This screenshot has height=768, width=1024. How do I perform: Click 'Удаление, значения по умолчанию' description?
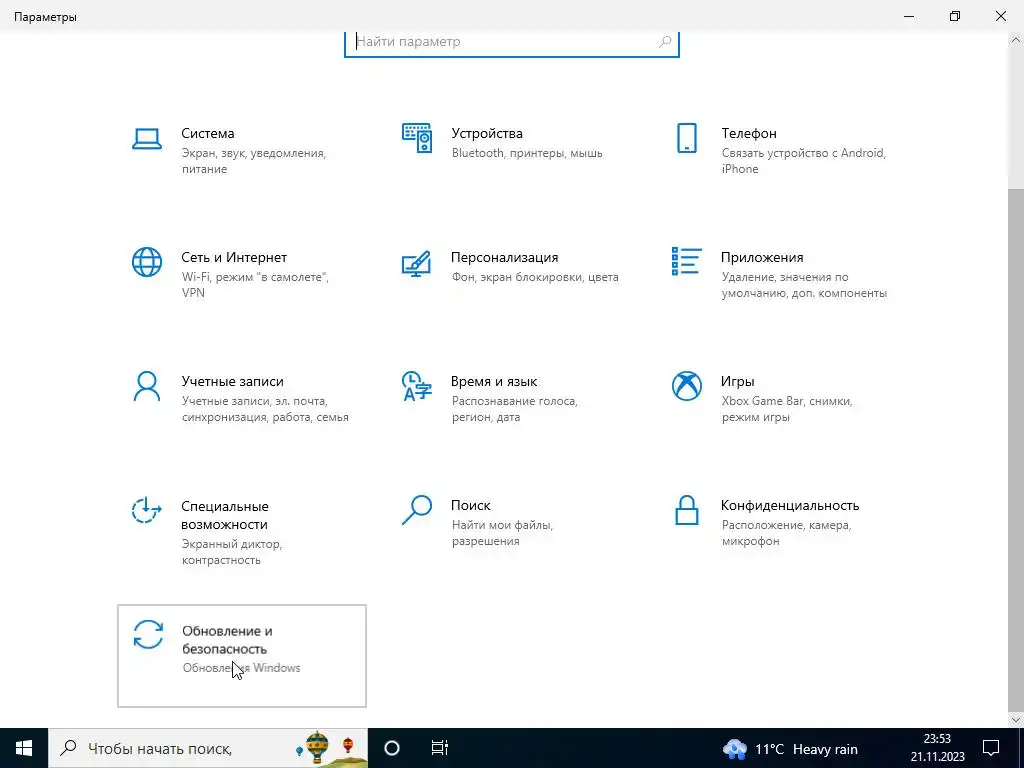pyautogui.click(x=804, y=285)
